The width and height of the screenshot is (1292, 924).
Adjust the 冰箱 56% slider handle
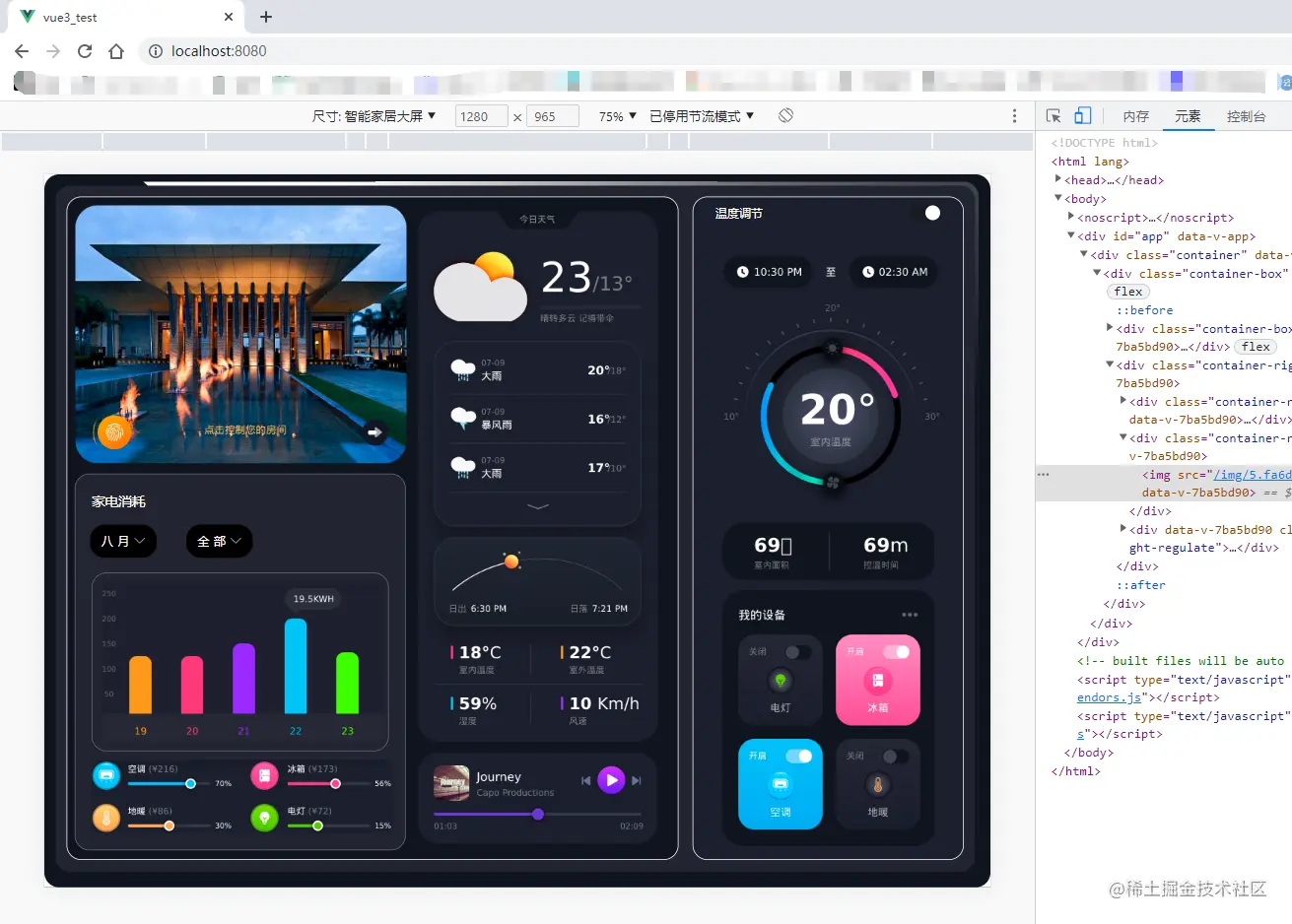tap(335, 784)
